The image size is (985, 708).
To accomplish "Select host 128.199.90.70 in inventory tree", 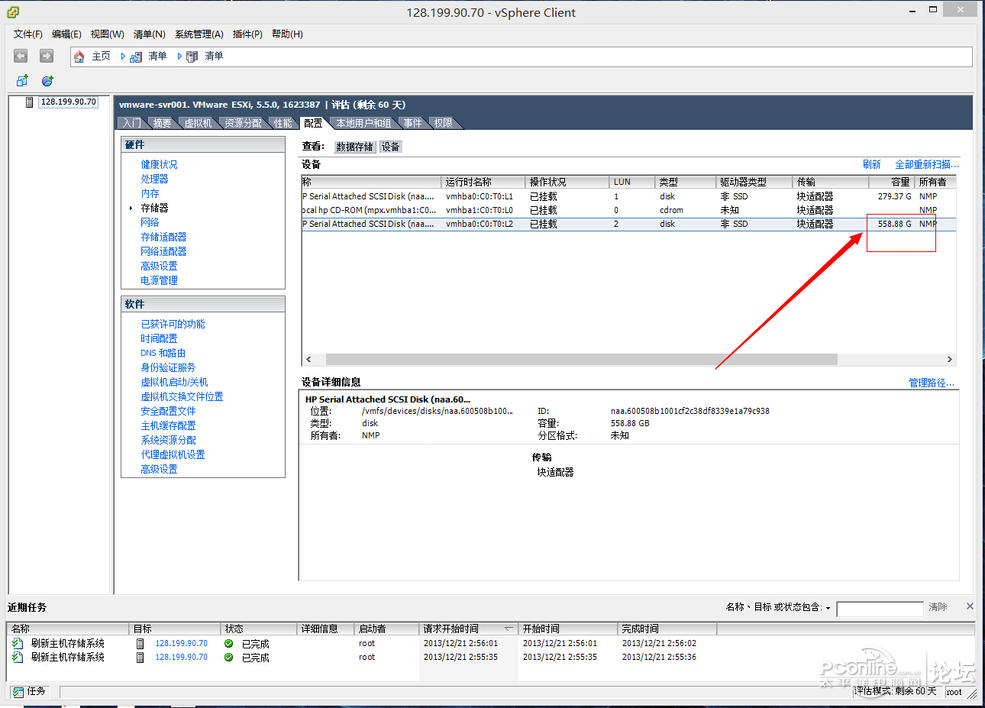I will (x=68, y=102).
